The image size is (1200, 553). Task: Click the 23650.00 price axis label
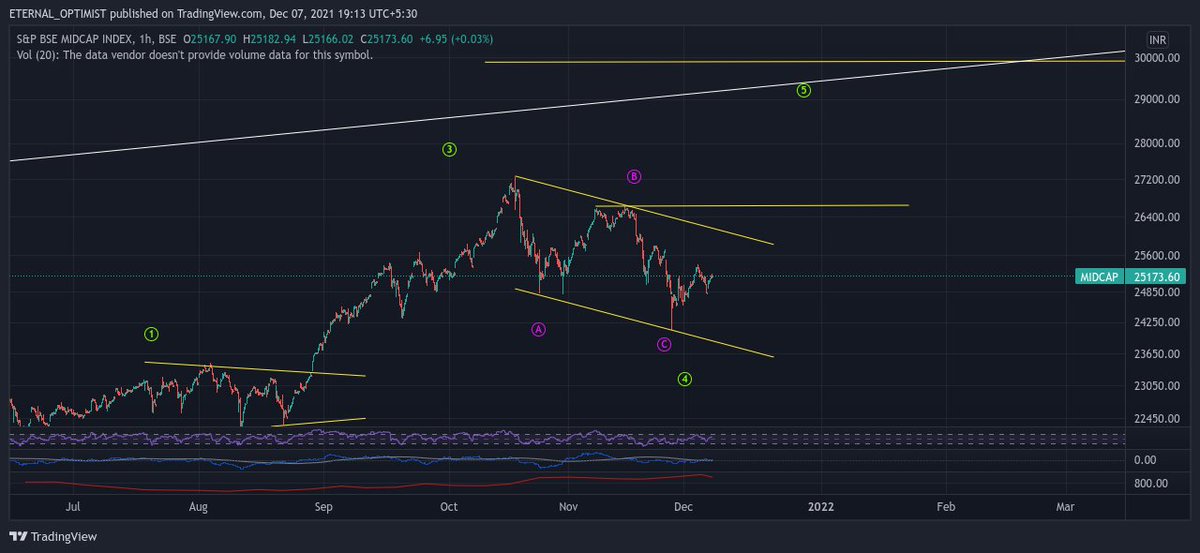pos(1155,355)
